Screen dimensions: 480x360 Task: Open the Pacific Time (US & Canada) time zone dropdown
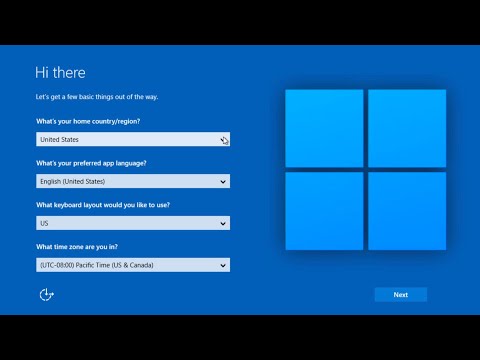click(133, 265)
